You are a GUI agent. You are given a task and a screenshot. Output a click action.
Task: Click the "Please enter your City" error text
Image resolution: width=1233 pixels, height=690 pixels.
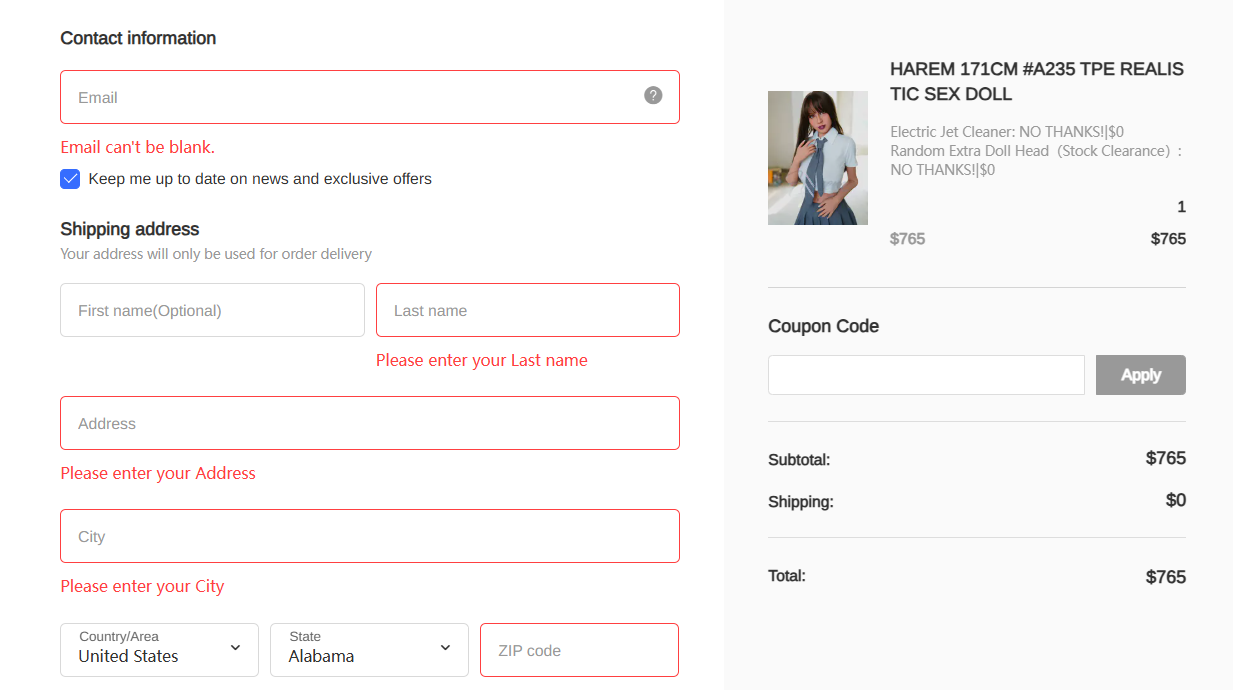142,586
